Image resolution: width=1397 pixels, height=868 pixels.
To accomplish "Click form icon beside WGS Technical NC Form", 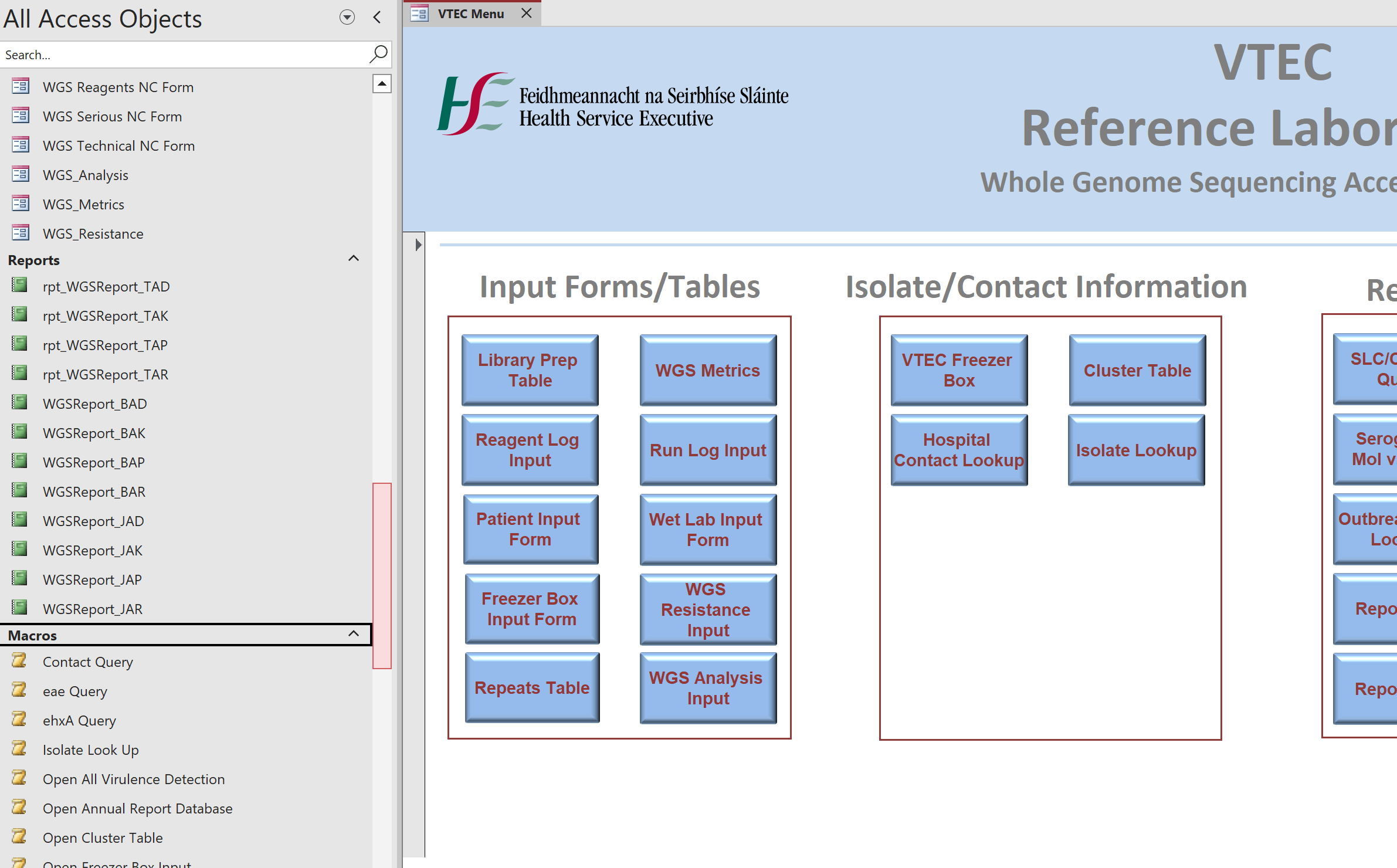I will tap(21, 145).
